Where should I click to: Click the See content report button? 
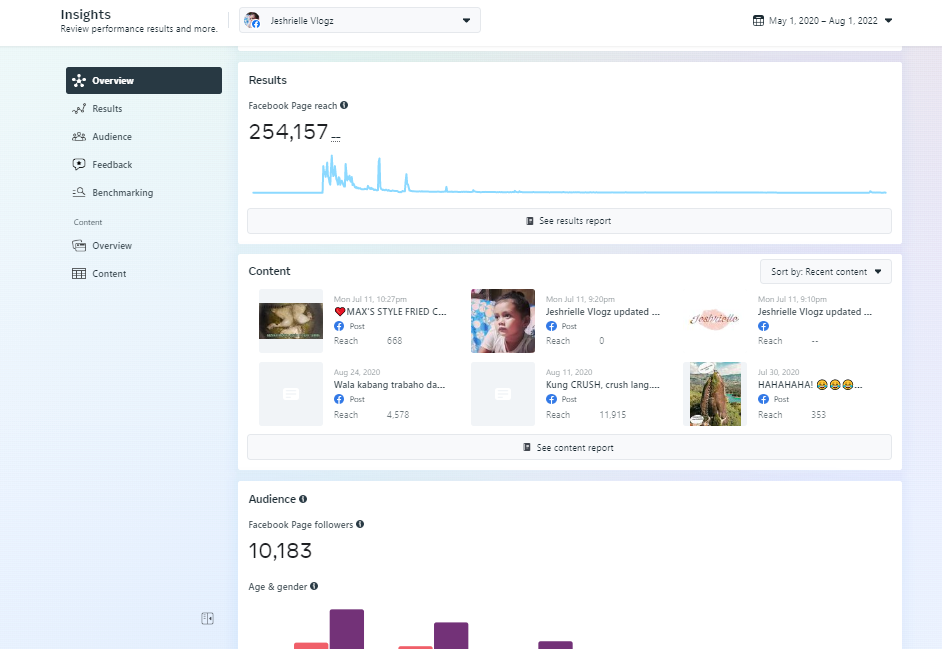(x=569, y=448)
